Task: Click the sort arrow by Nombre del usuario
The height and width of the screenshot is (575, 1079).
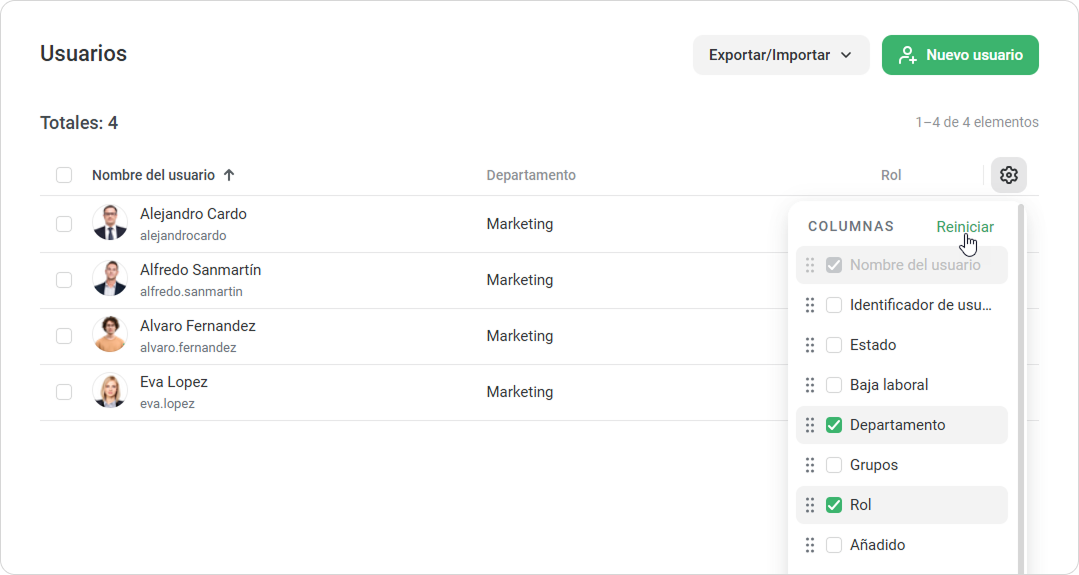Action: (x=229, y=175)
